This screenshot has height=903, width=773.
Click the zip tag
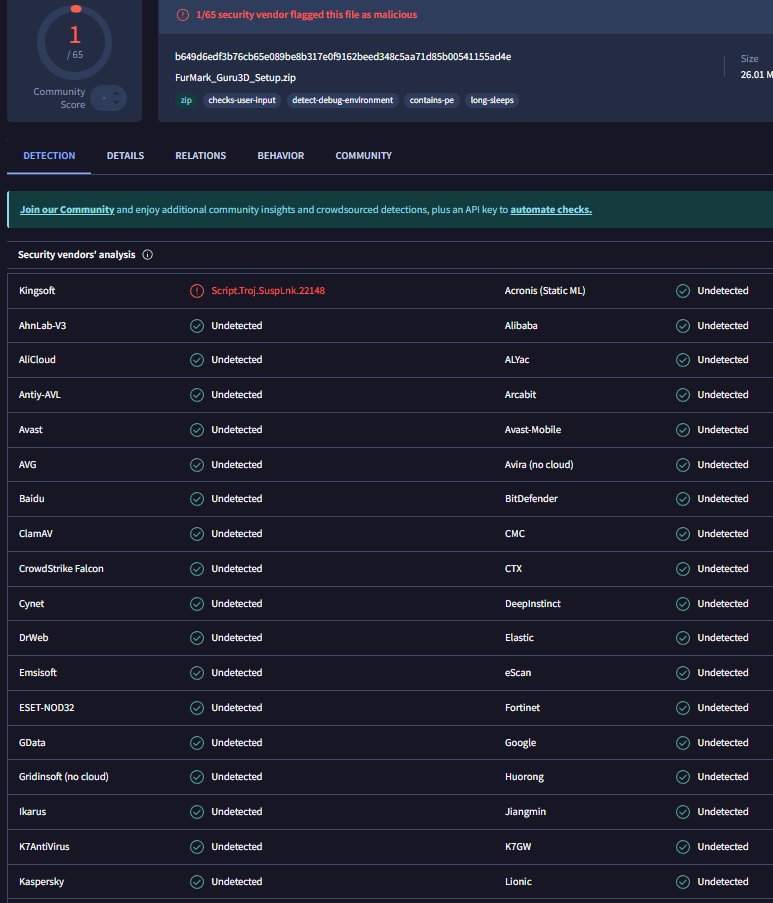pyautogui.click(x=186, y=100)
